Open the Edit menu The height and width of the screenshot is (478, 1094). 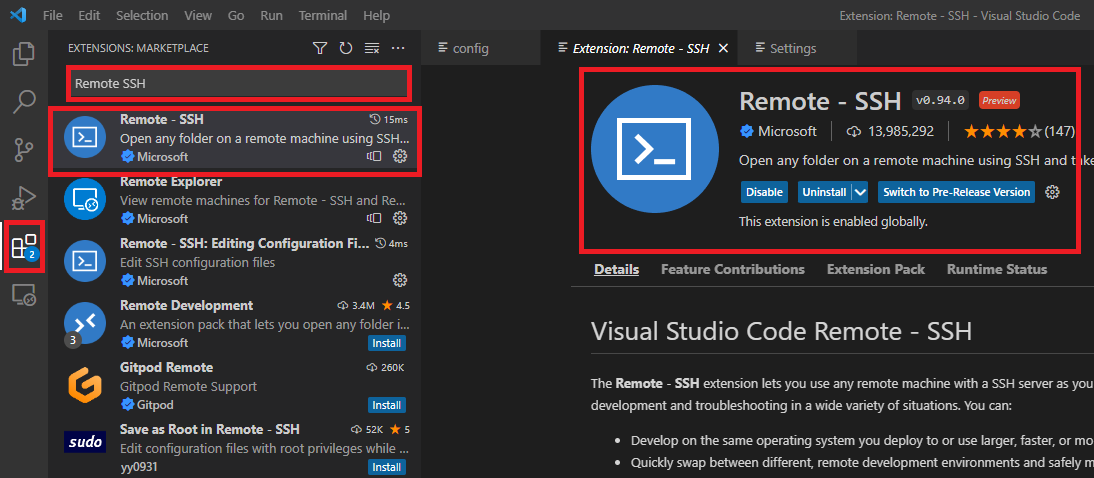pyautogui.click(x=89, y=15)
